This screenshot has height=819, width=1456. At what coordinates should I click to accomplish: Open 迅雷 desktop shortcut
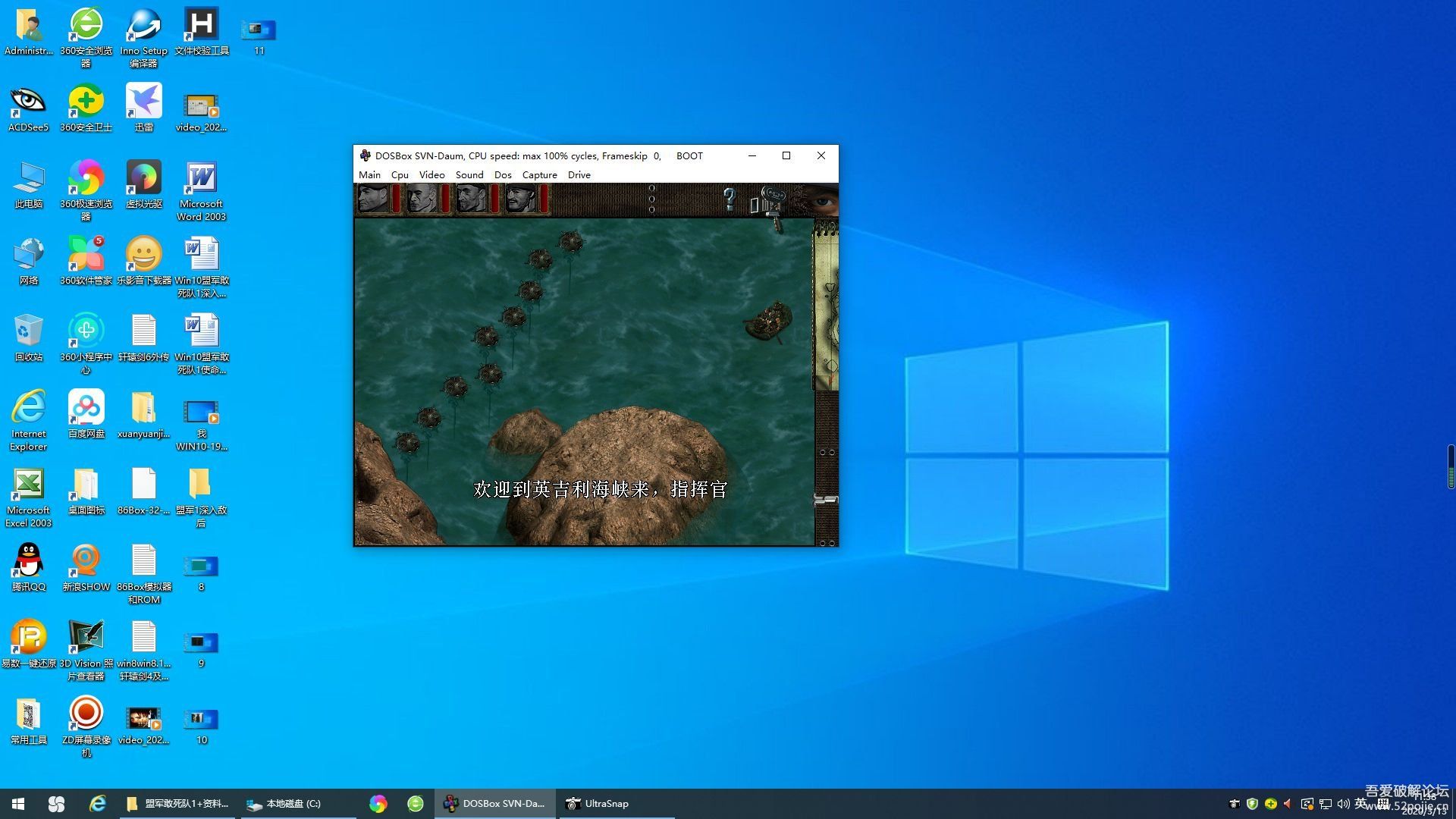(x=143, y=108)
